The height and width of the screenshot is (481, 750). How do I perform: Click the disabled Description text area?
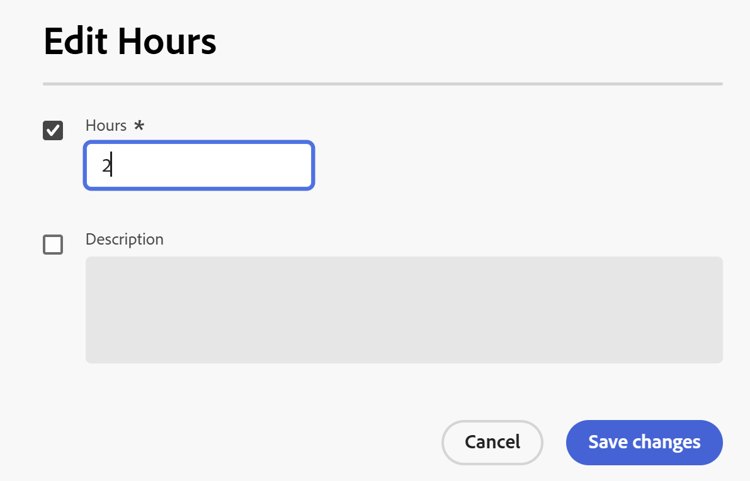tap(403, 309)
